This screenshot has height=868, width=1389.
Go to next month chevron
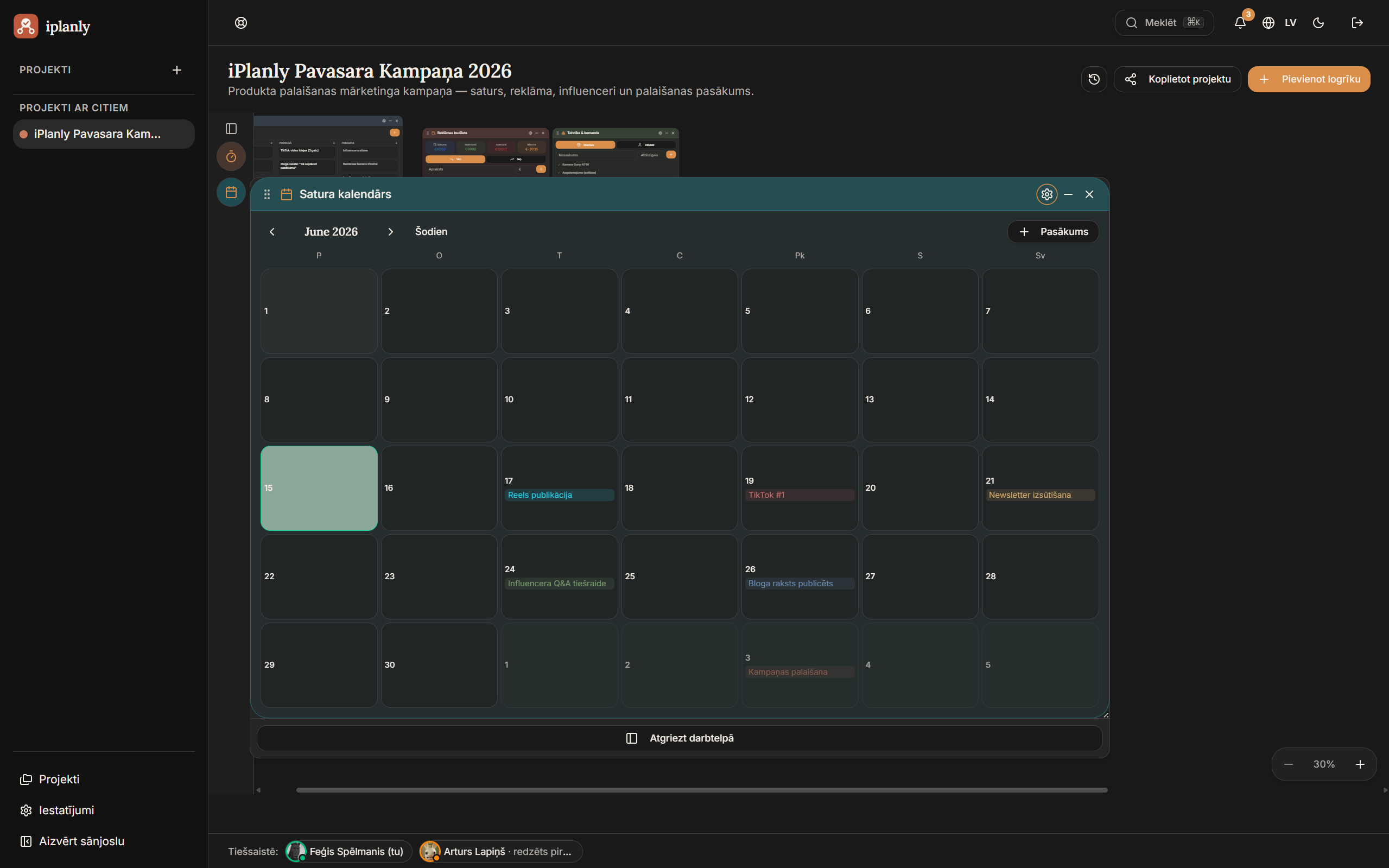390,231
